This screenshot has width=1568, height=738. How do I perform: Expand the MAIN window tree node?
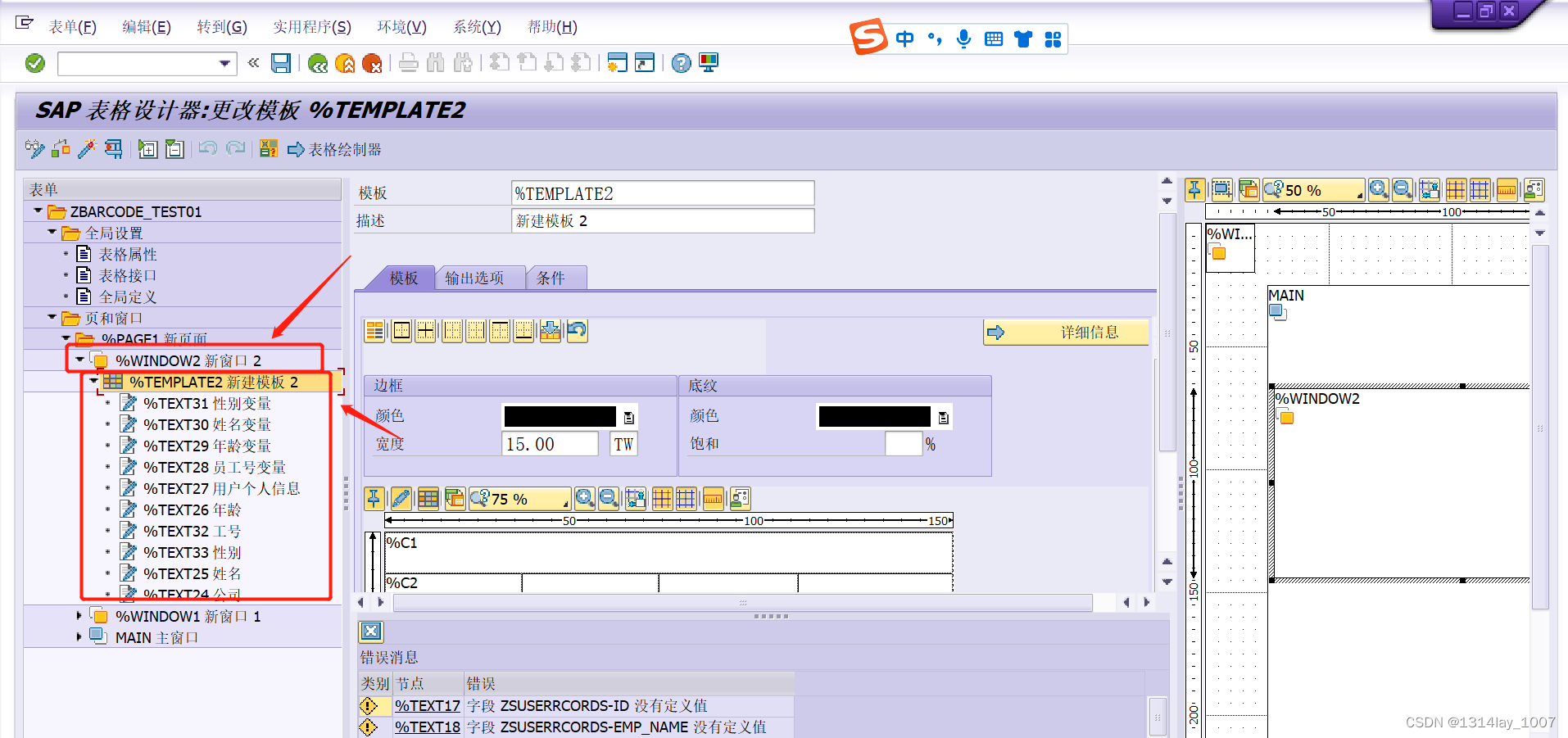79,636
